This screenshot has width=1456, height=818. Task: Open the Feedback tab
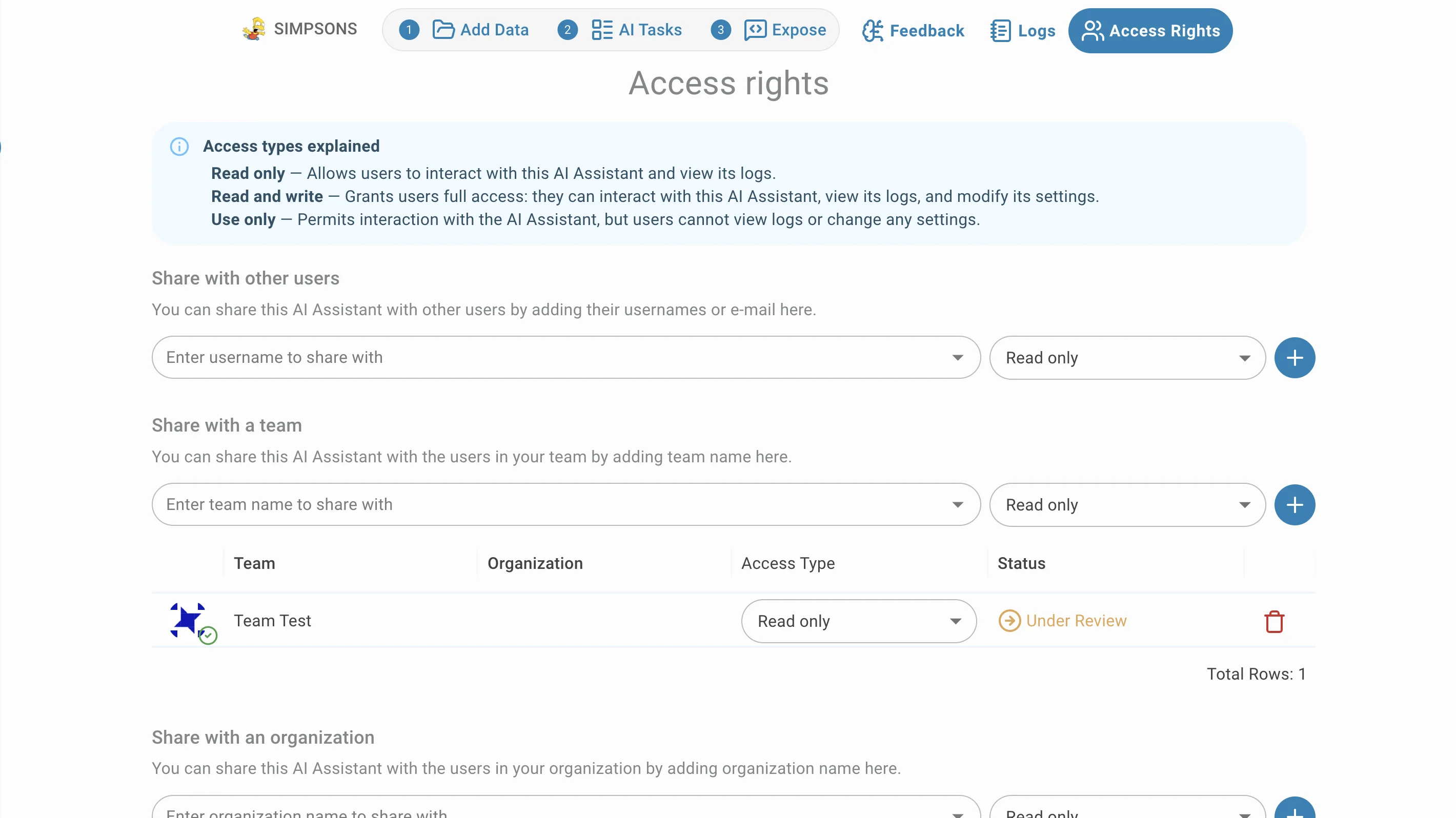913,31
